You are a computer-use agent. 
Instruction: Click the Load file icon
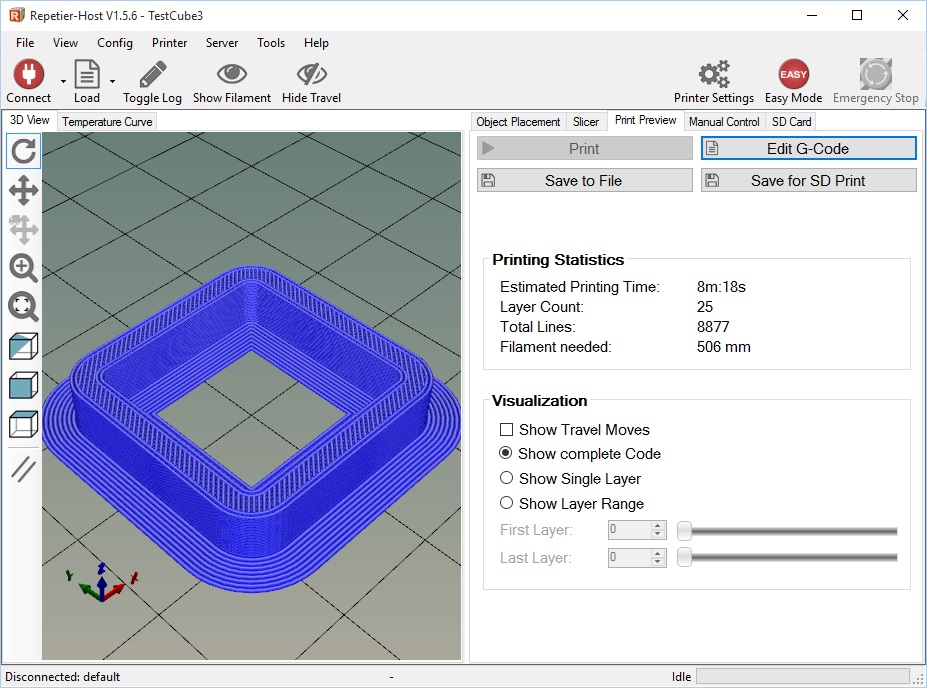pyautogui.click(x=86, y=74)
